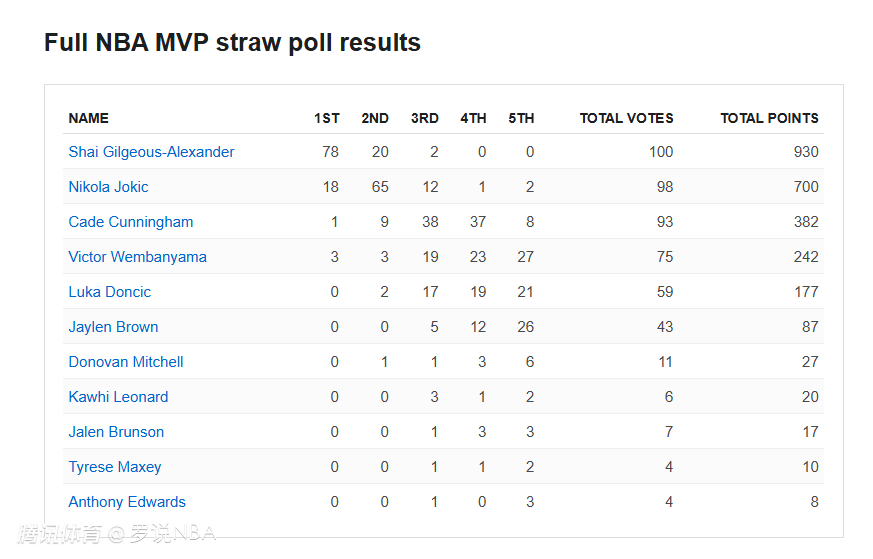
Task: Click the 5TH column header
Action: click(x=521, y=118)
